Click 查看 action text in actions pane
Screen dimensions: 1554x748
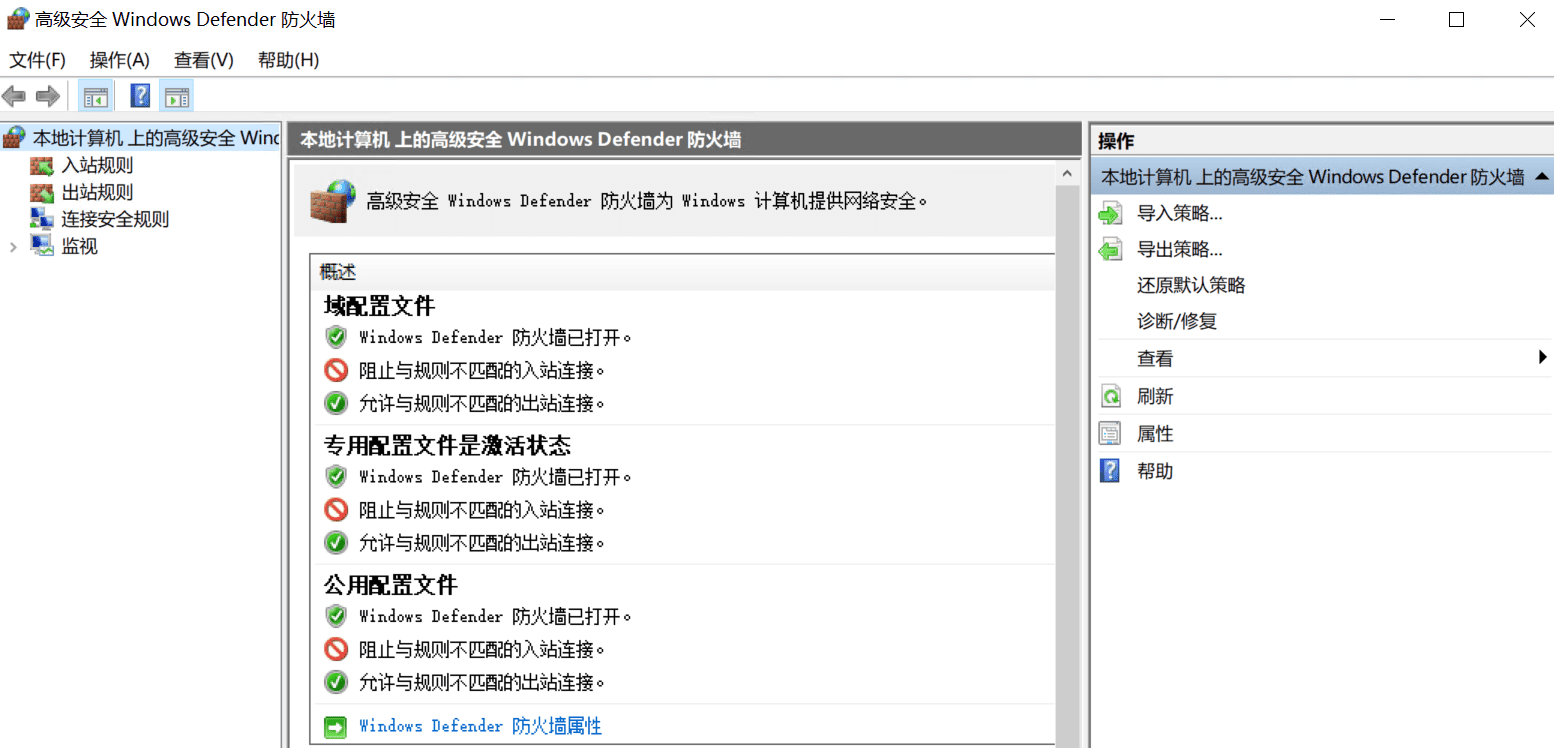click(x=1155, y=358)
